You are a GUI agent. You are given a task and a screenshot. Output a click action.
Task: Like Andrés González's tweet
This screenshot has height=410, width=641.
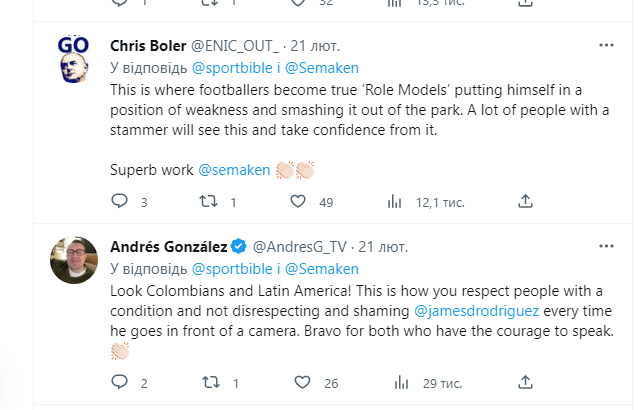(x=302, y=382)
